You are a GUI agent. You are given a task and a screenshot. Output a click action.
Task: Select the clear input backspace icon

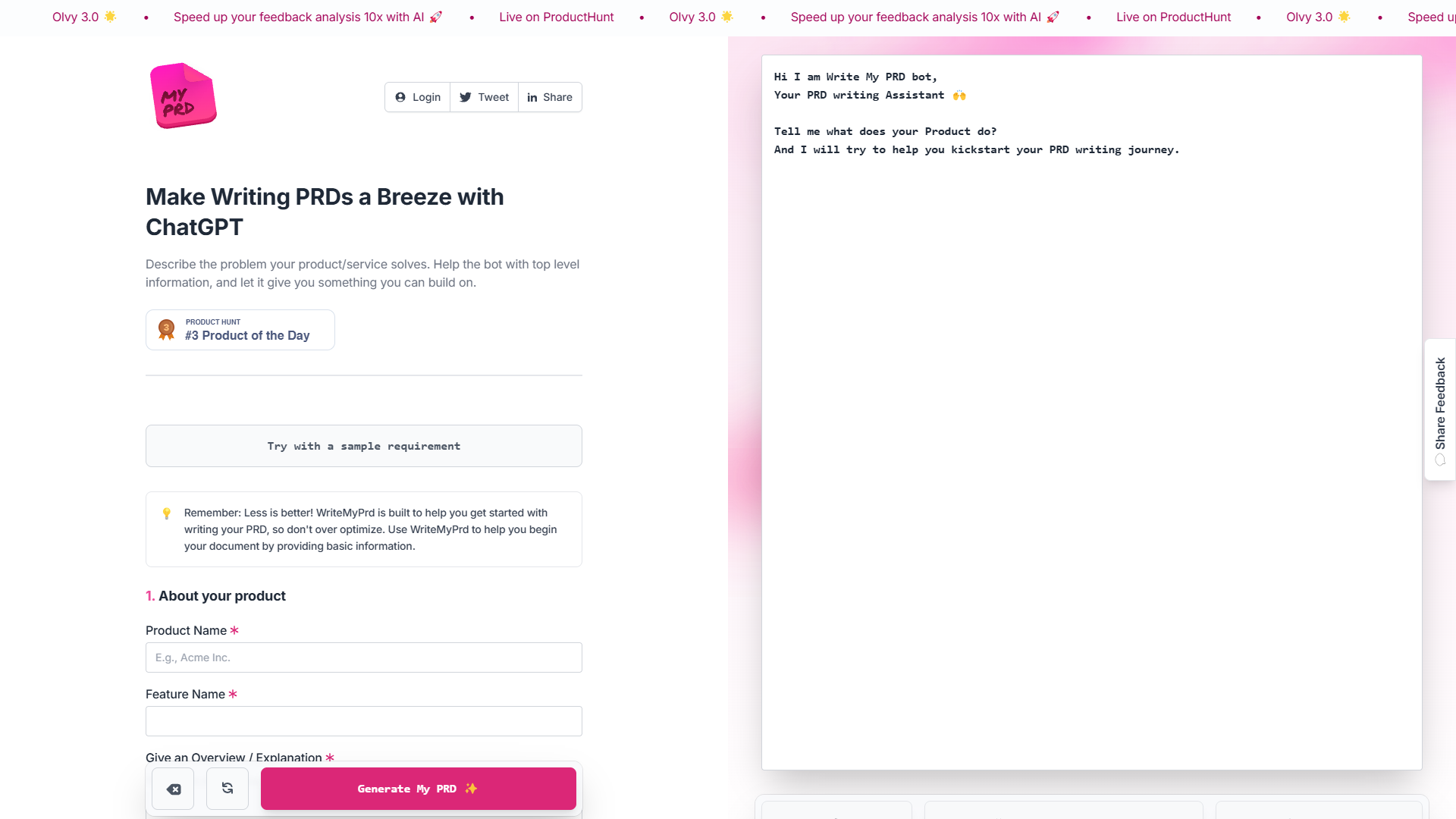coord(173,789)
